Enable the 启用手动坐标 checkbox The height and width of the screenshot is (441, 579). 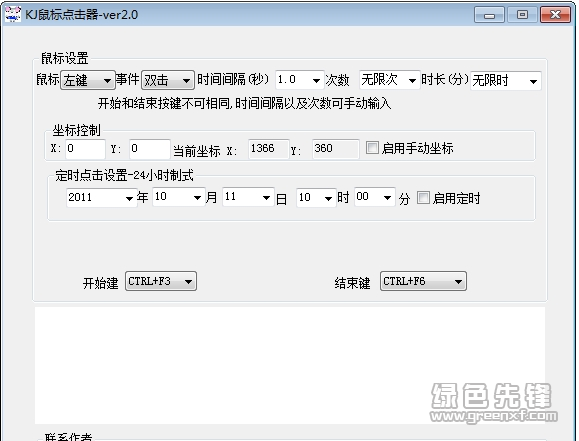[372, 148]
